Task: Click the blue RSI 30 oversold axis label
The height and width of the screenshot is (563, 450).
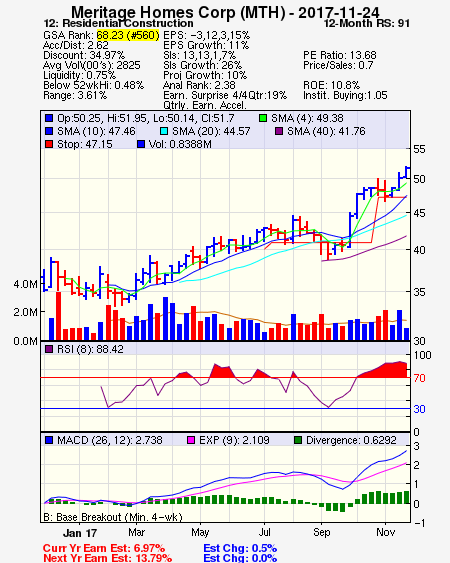Action: coord(419,409)
